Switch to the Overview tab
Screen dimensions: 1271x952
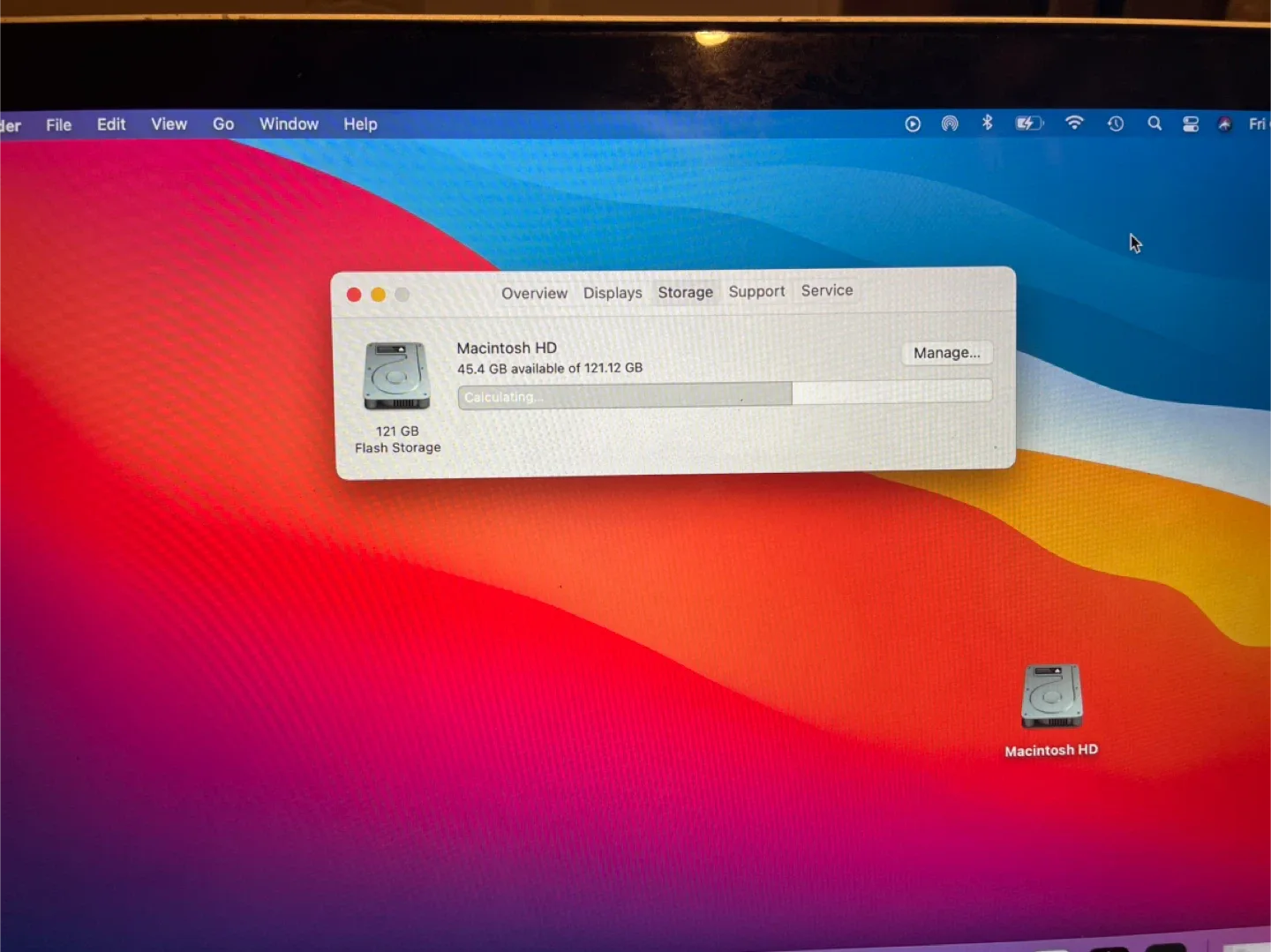point(534,292)
